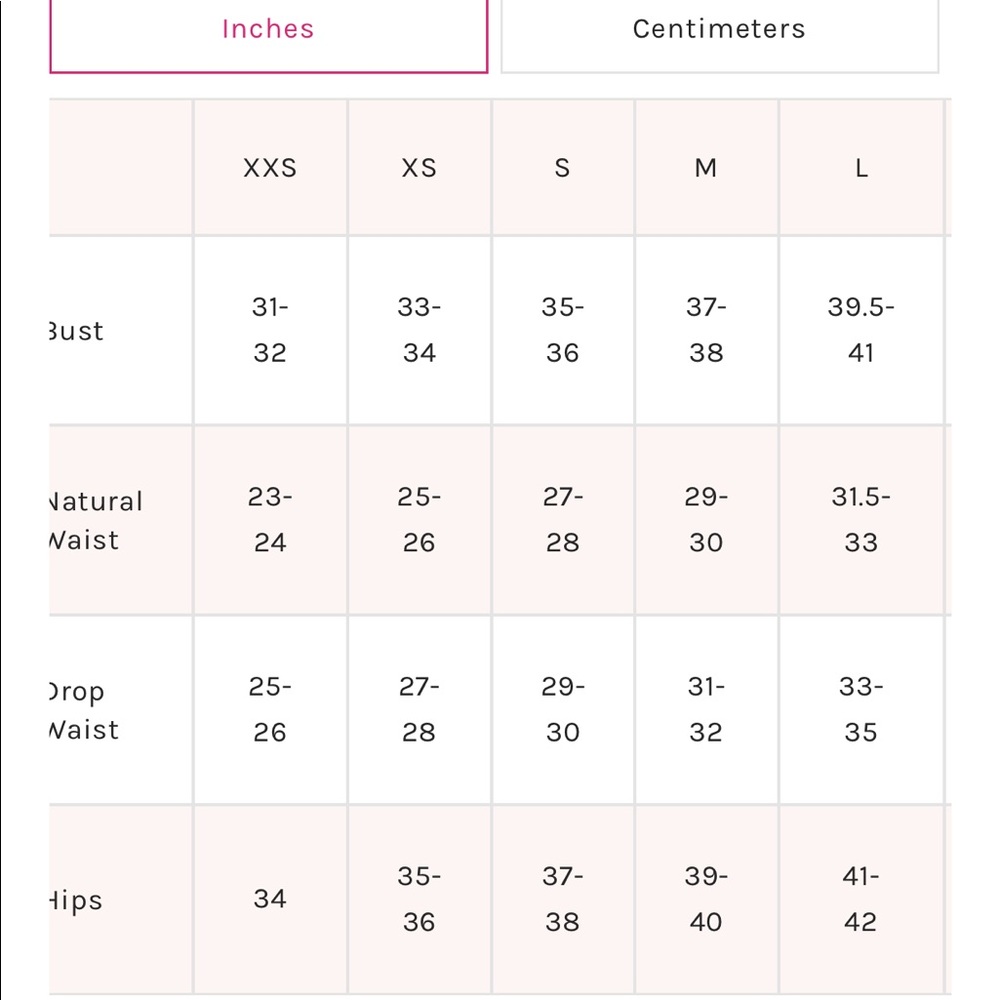Click the M hips 39-40 cell
This screenshot has height=1000, width=1000.
[707, 899]
